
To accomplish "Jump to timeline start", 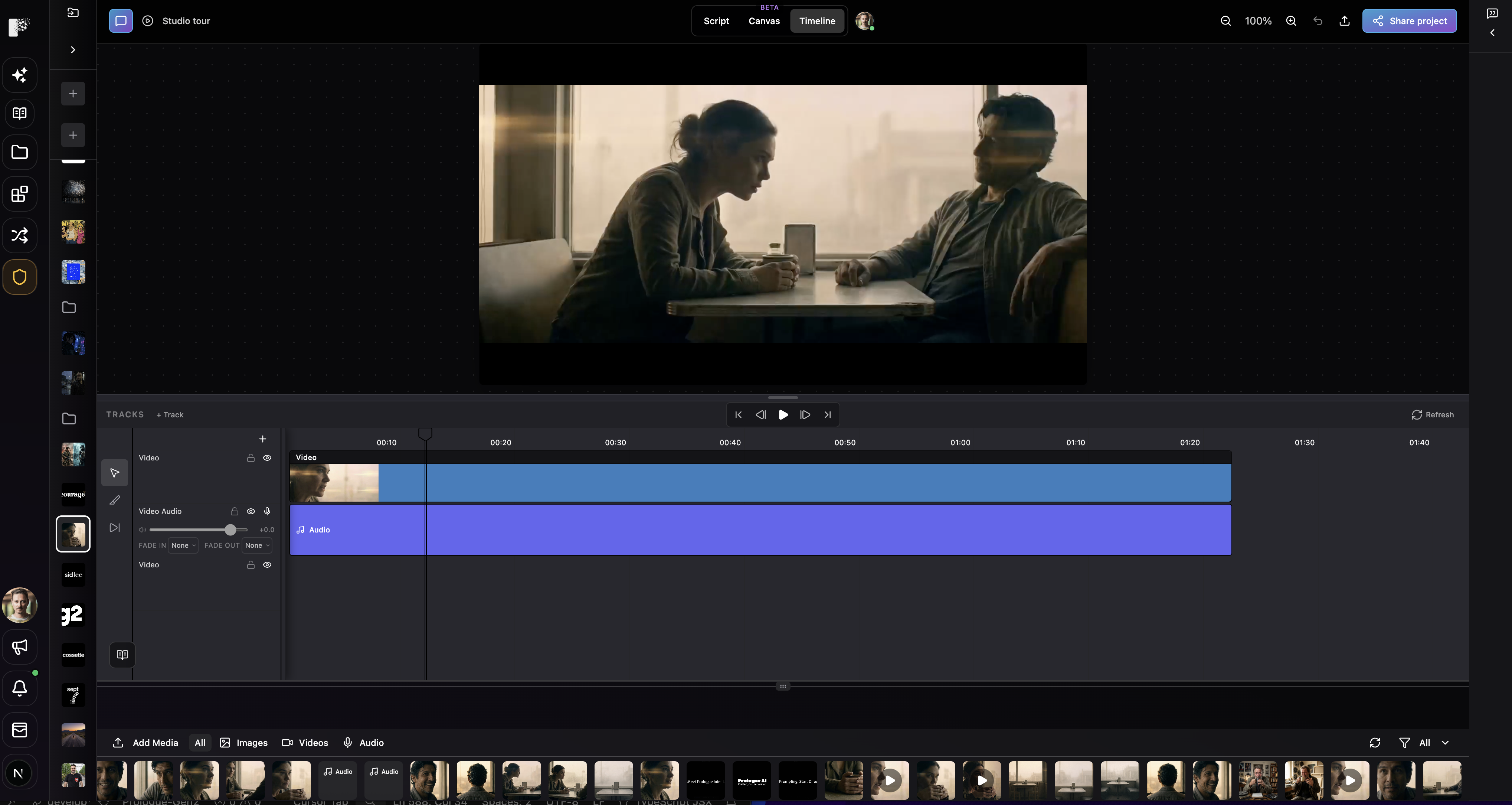I will coord(739,414).
